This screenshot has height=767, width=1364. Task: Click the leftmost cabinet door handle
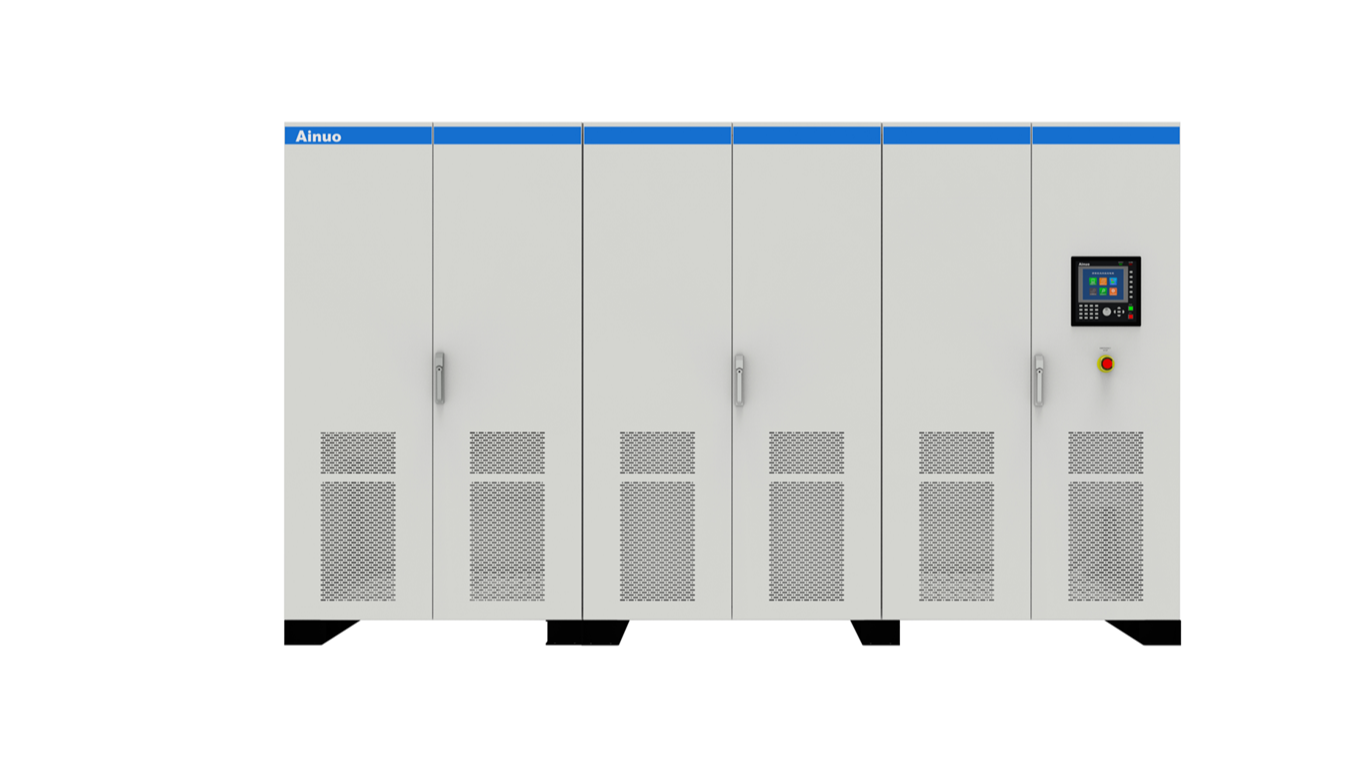tap(439, 377)
